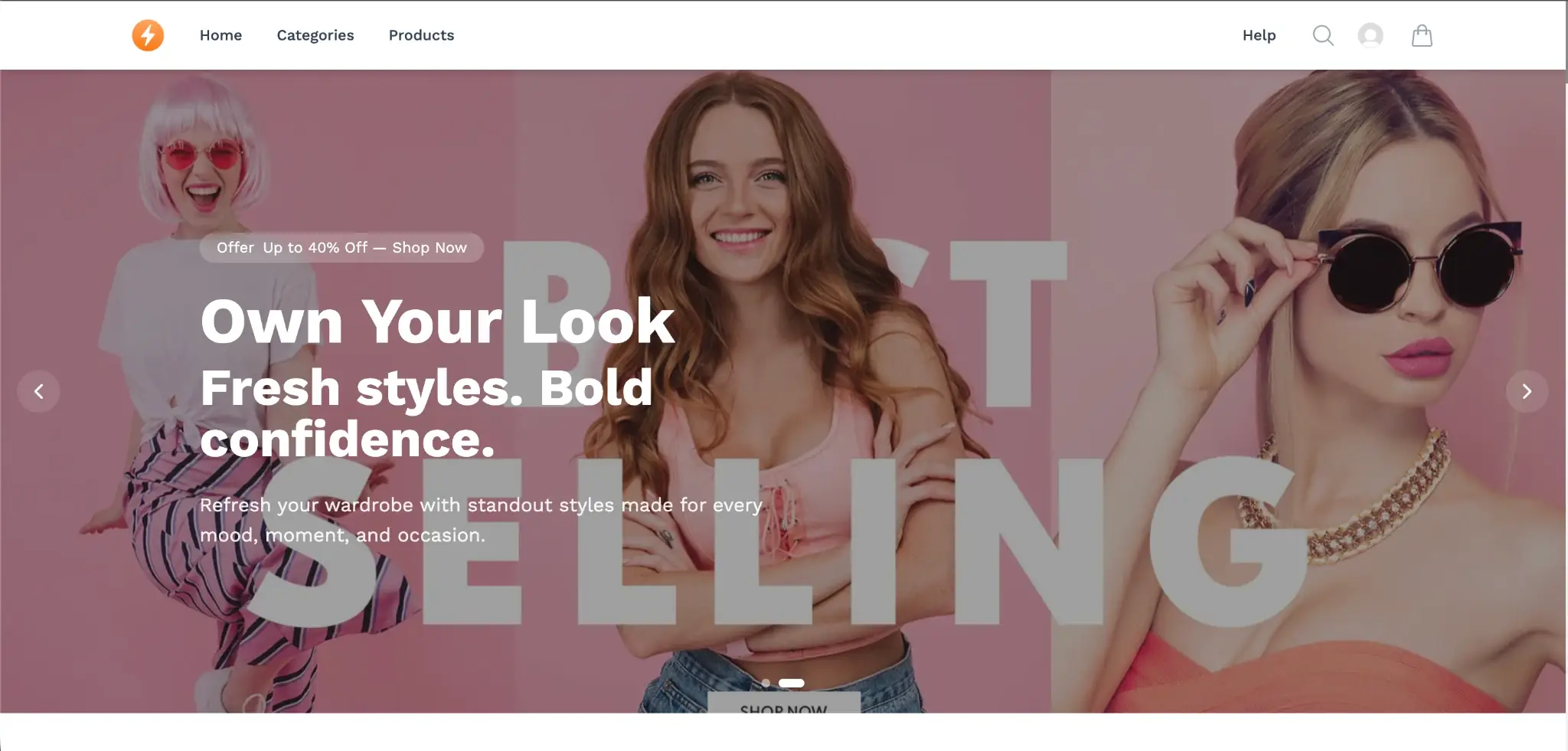Click the Own Your Look headline
This screenshot has width=1568, height=751.
point(437,322)
